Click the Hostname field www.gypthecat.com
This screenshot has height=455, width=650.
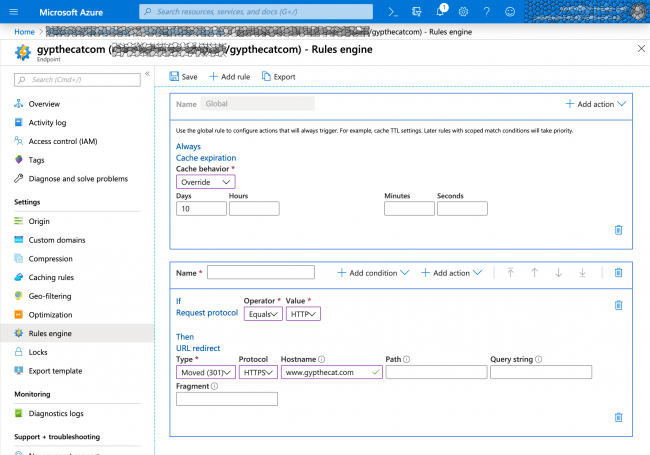(332, 372)
